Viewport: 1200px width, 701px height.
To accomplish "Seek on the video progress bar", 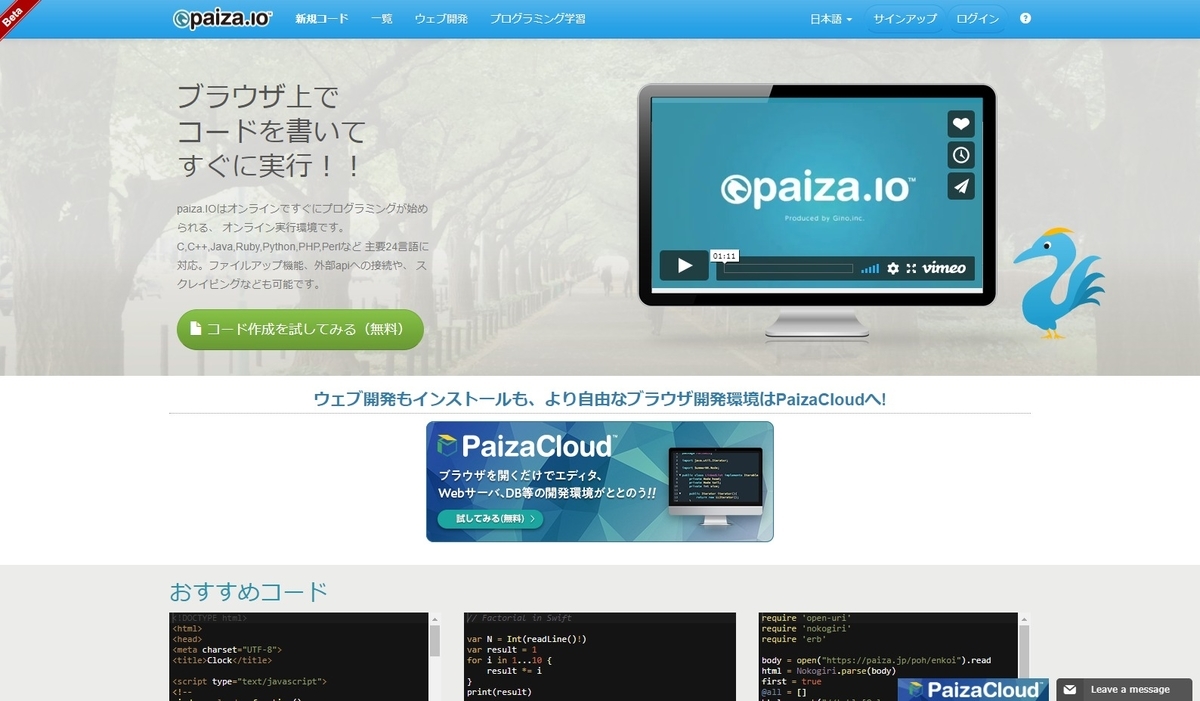I will 788,268.
